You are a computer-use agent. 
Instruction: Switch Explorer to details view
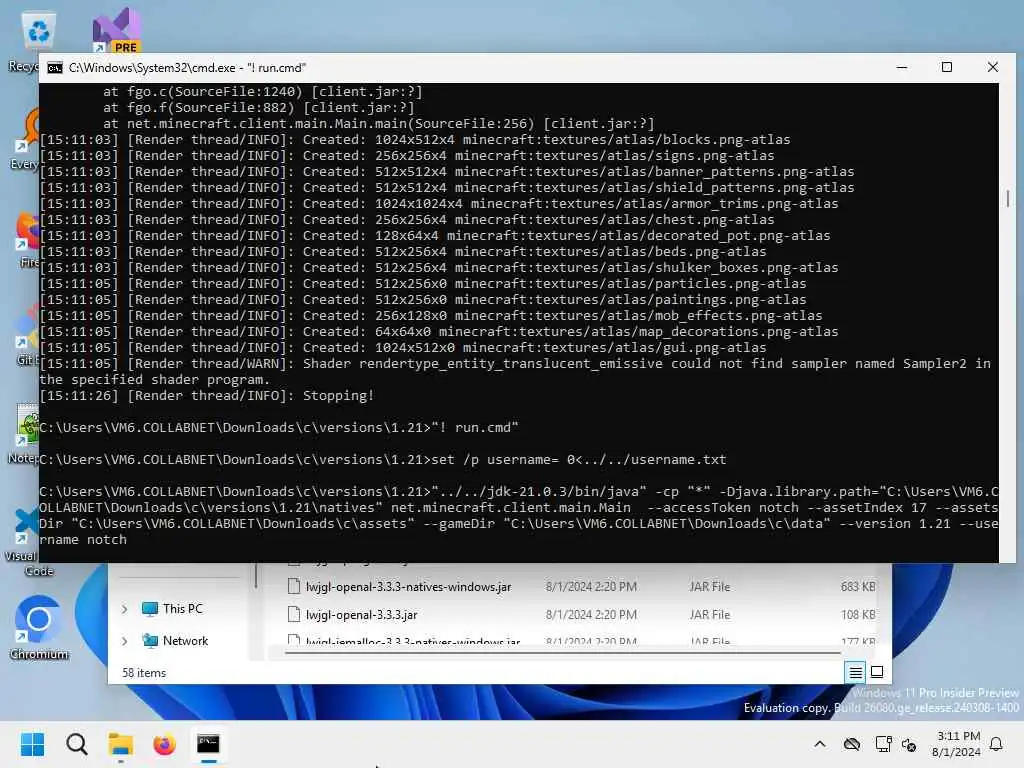tap(856, 672)
